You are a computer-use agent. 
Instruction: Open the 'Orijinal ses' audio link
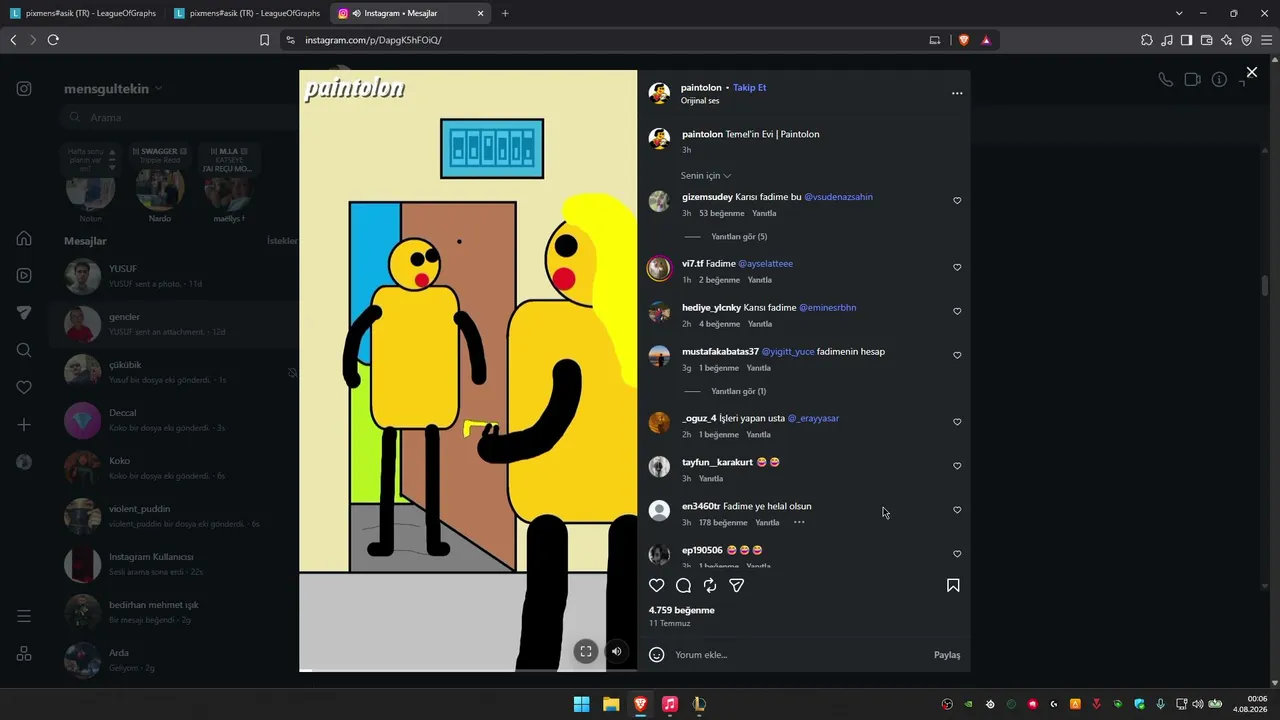coord(700,101)
